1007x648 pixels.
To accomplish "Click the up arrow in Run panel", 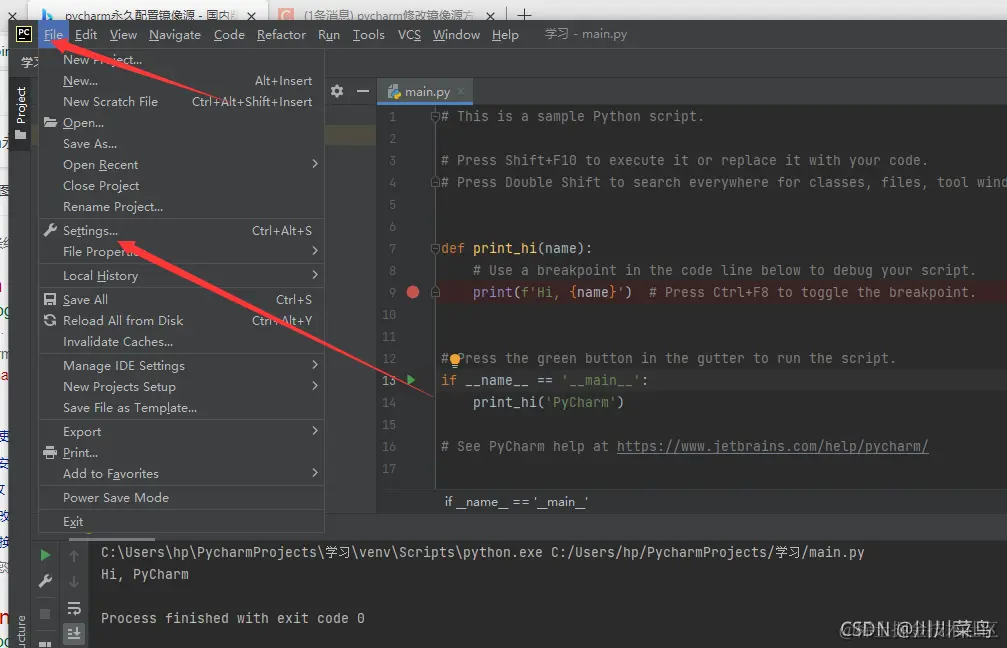I will [74, 556].
